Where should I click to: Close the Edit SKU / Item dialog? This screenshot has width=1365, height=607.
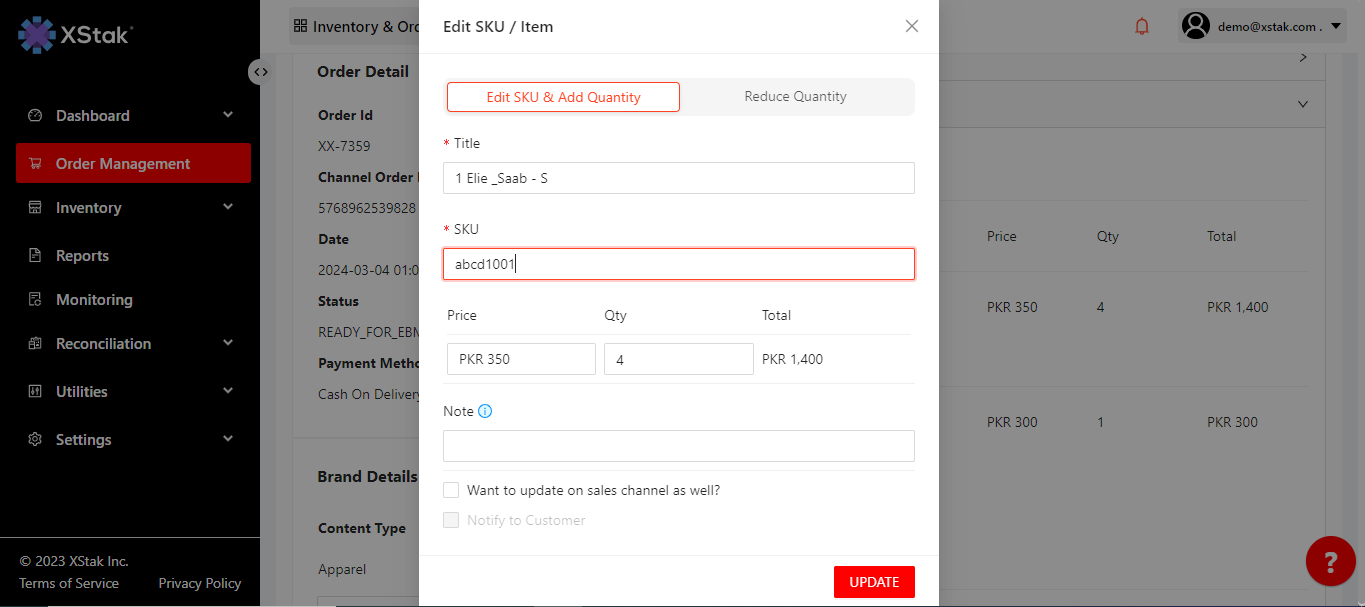point(911,26)
